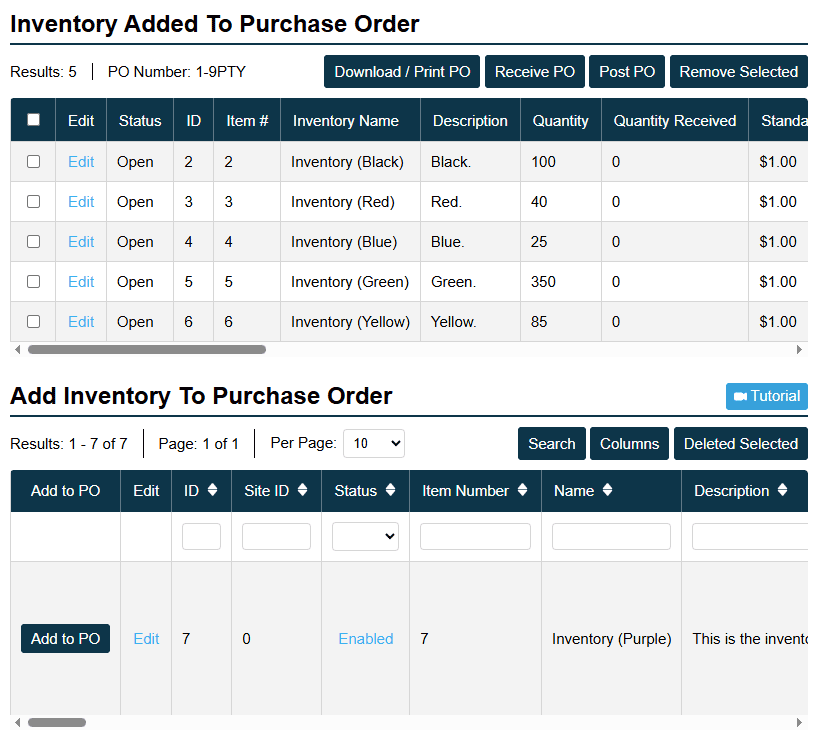Click the Item Number filter input
Image resolution: width=818 pixels, height=730 pixels.
[x=475, y=536]
